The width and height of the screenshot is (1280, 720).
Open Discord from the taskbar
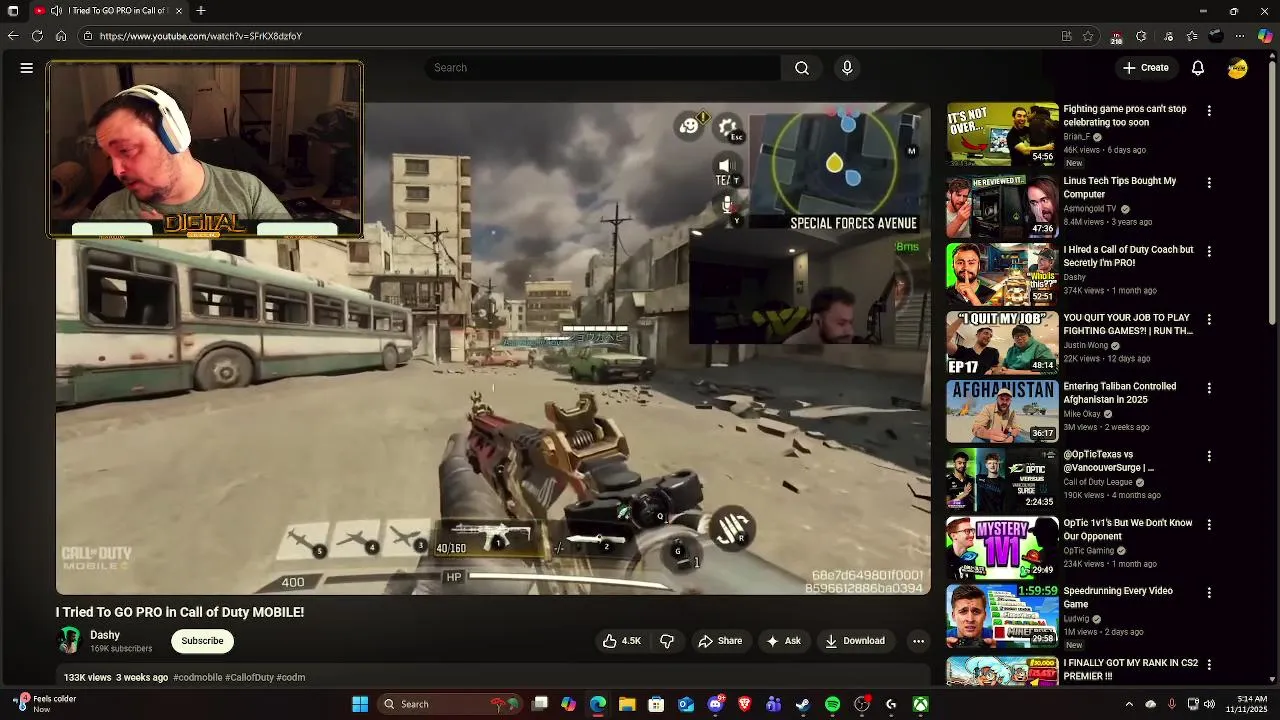[715, 704]
